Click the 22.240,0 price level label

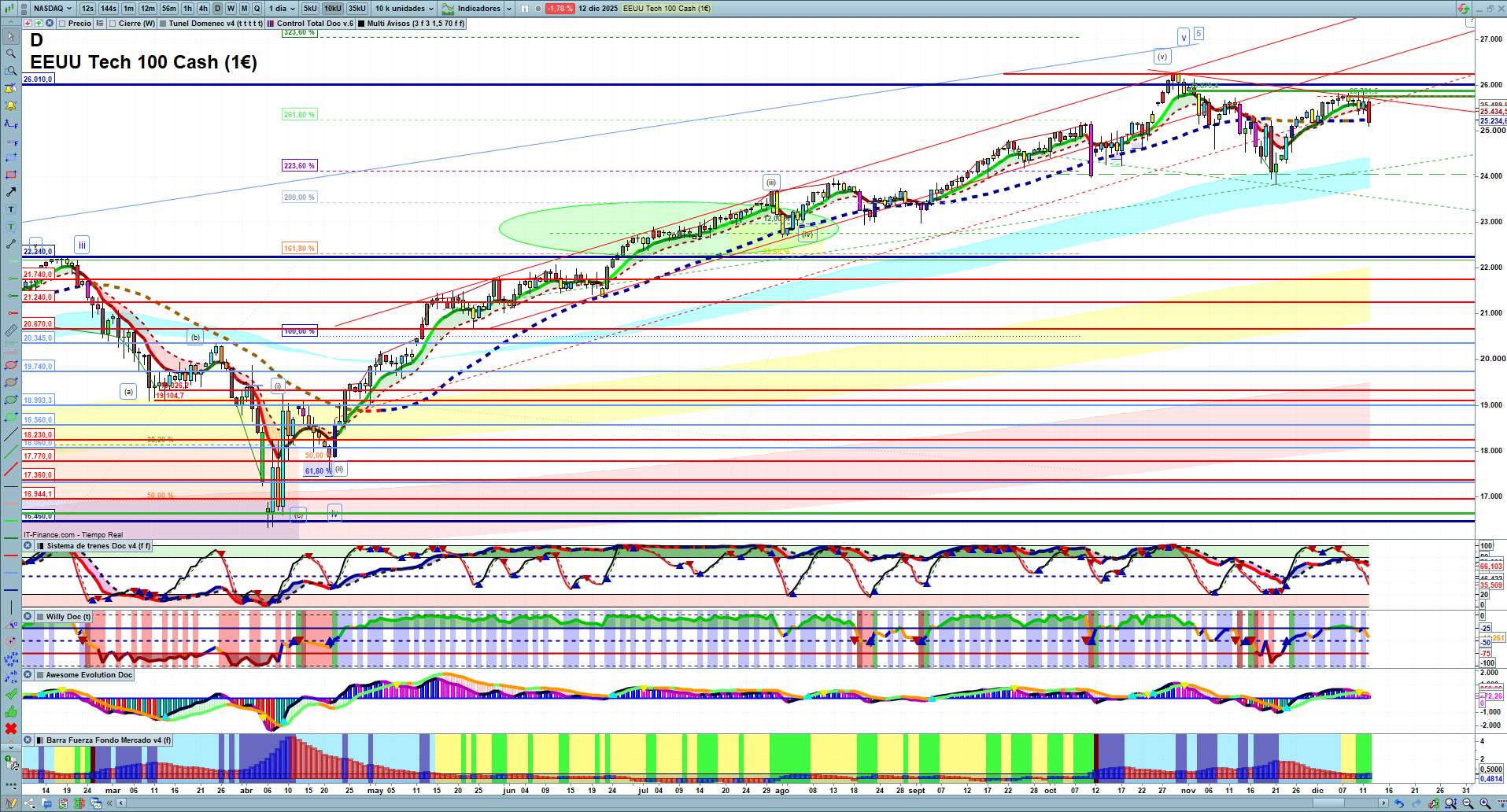tap(39, 252)
